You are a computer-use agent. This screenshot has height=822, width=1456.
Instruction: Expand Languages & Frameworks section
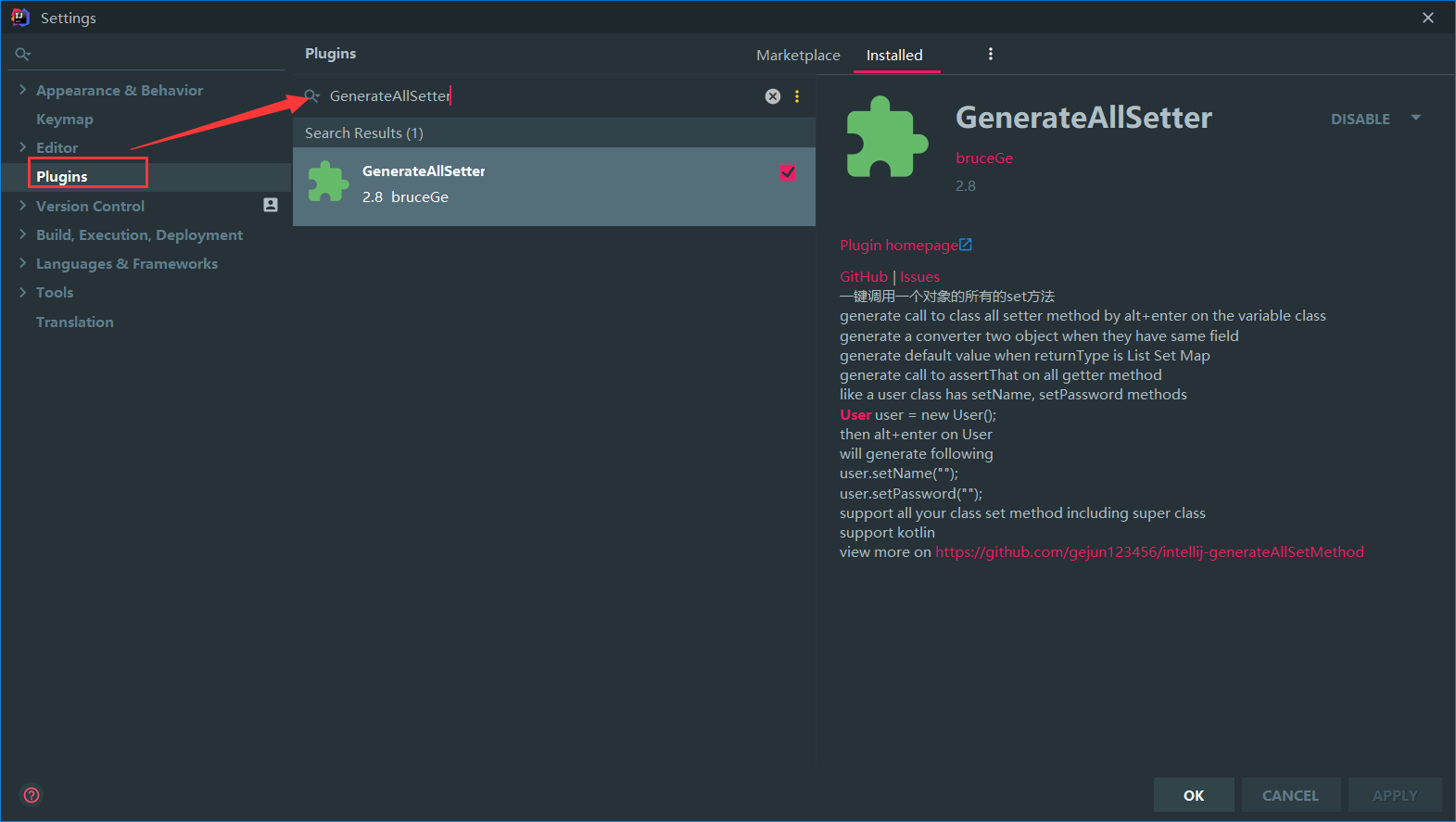click(x=22, y=263)
